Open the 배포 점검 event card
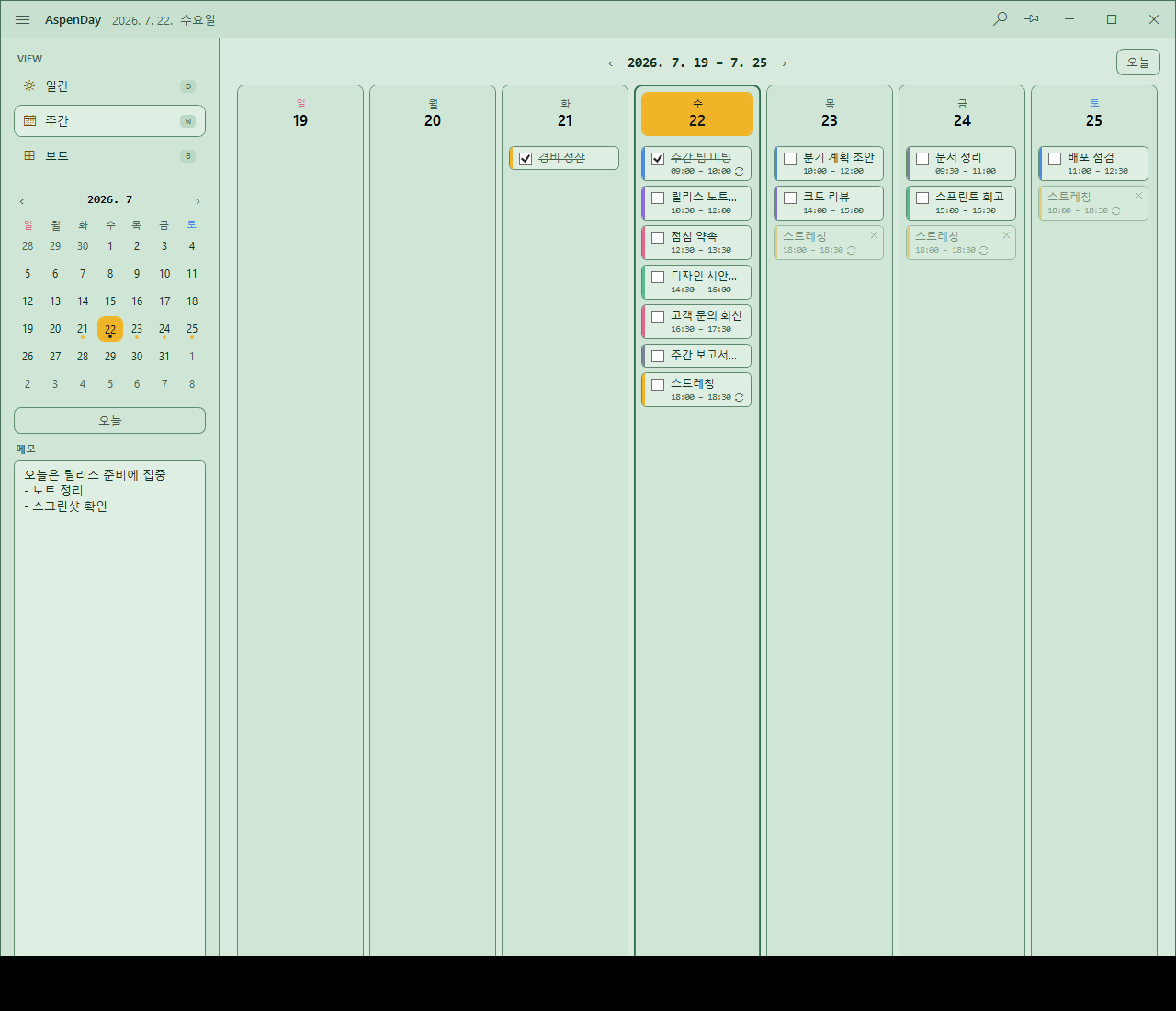1176x1011 pixels. (x=1093, y=164)
